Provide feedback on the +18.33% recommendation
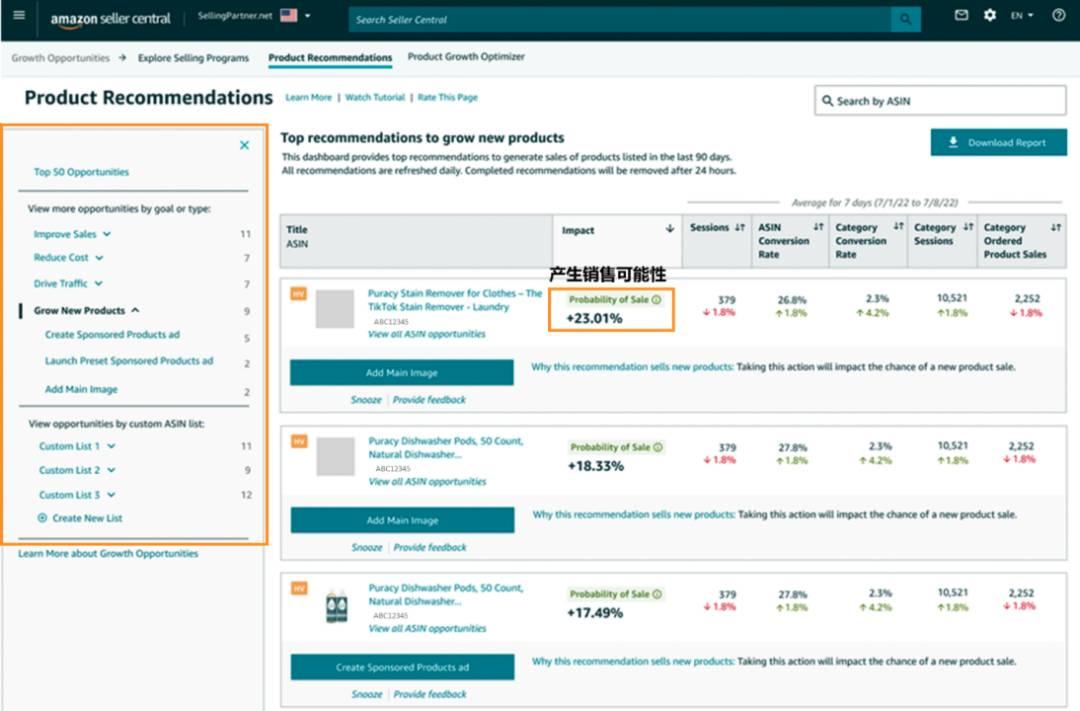 pos(430,547)
